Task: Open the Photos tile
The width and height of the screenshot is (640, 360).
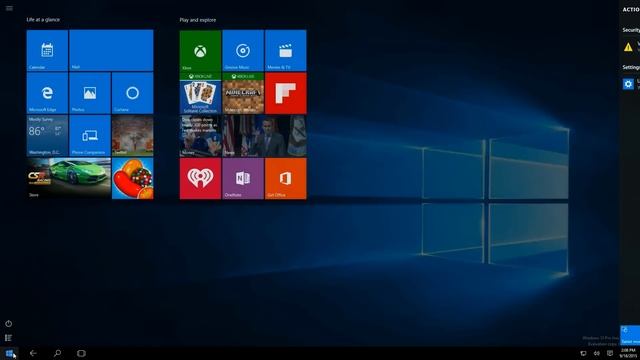Action: point(90,93)
